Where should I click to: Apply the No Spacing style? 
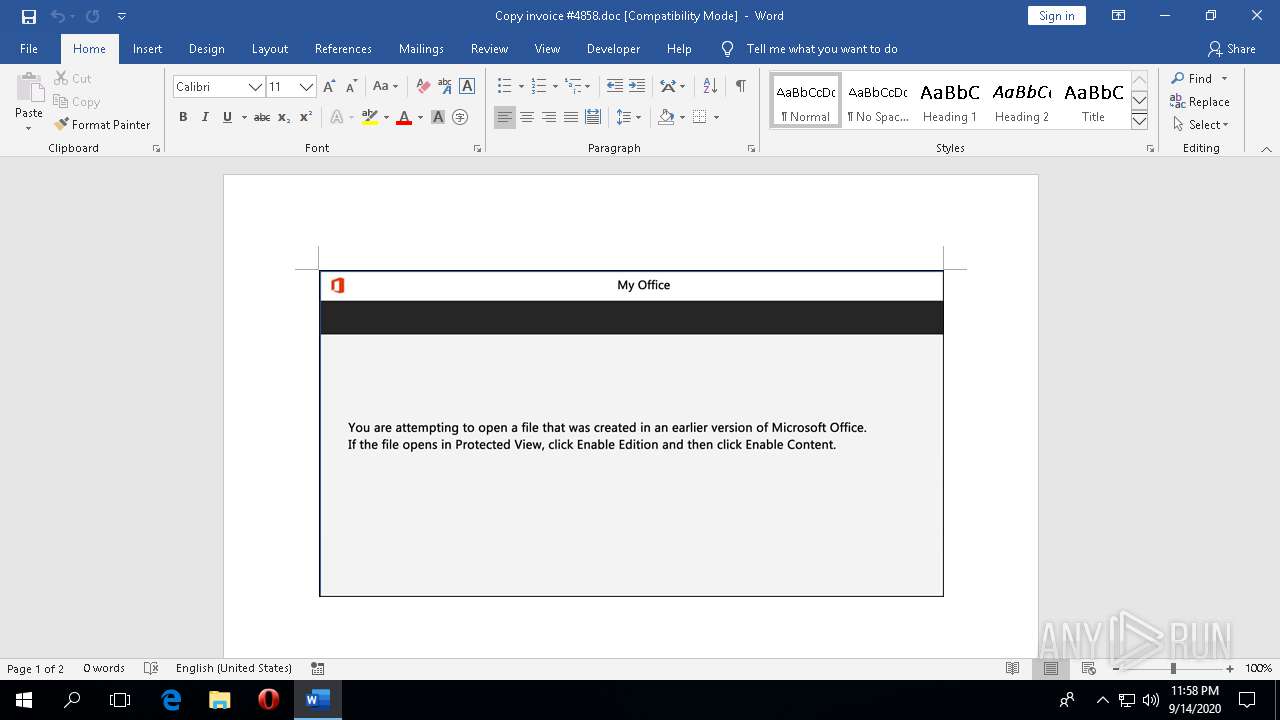878,101
